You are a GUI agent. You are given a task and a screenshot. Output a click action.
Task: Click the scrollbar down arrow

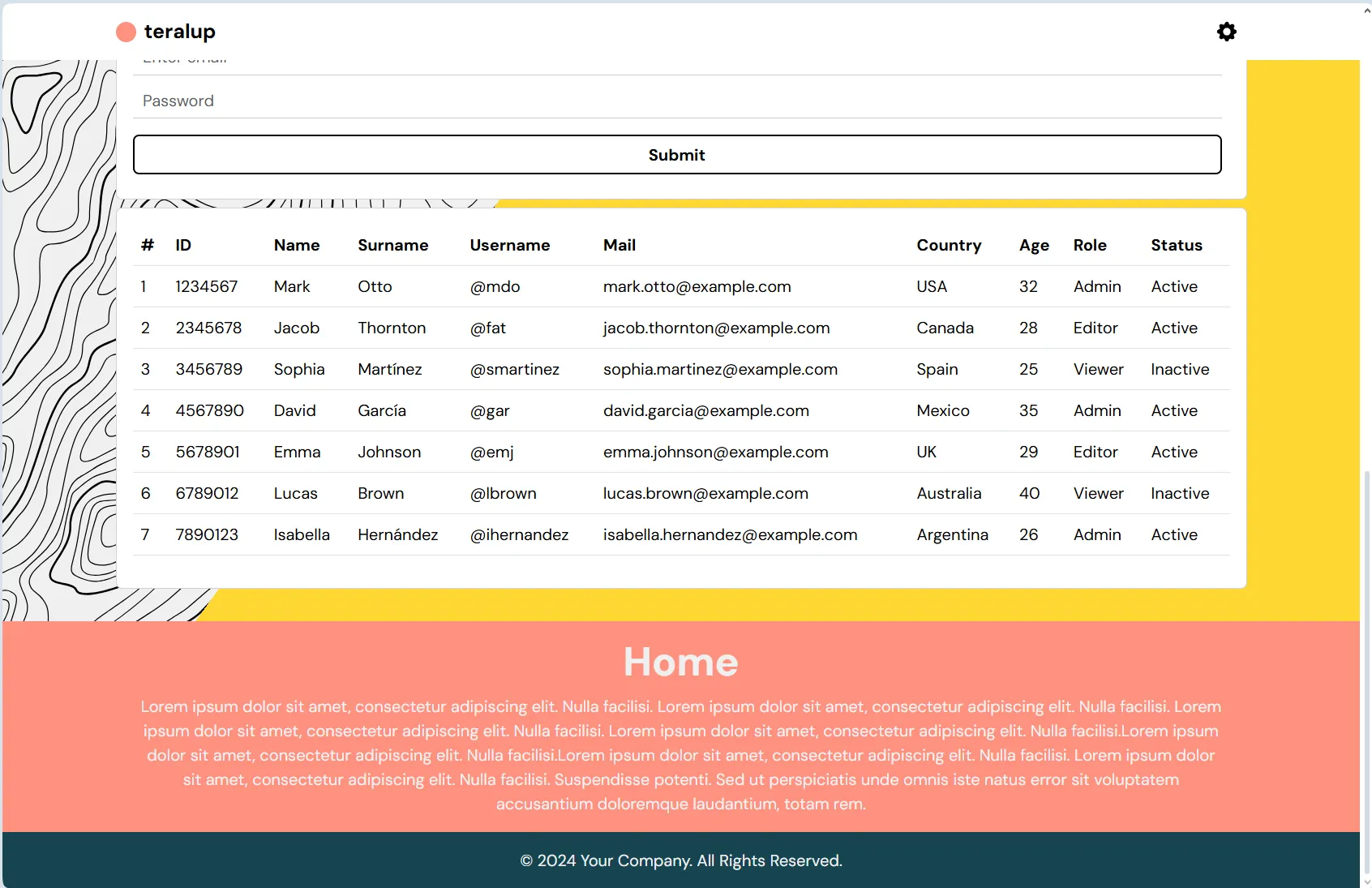(x=1366, y=882)
